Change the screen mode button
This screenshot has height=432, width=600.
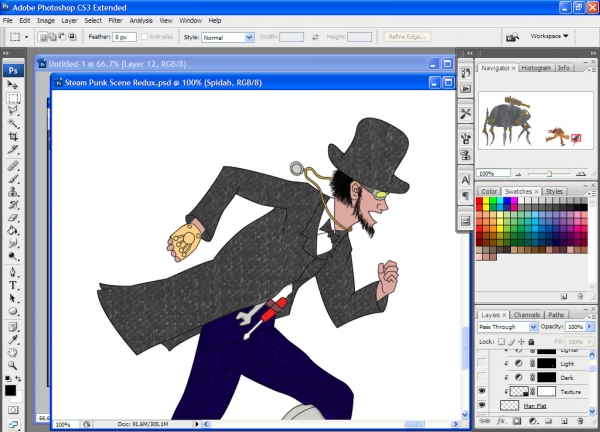[13, 424]
